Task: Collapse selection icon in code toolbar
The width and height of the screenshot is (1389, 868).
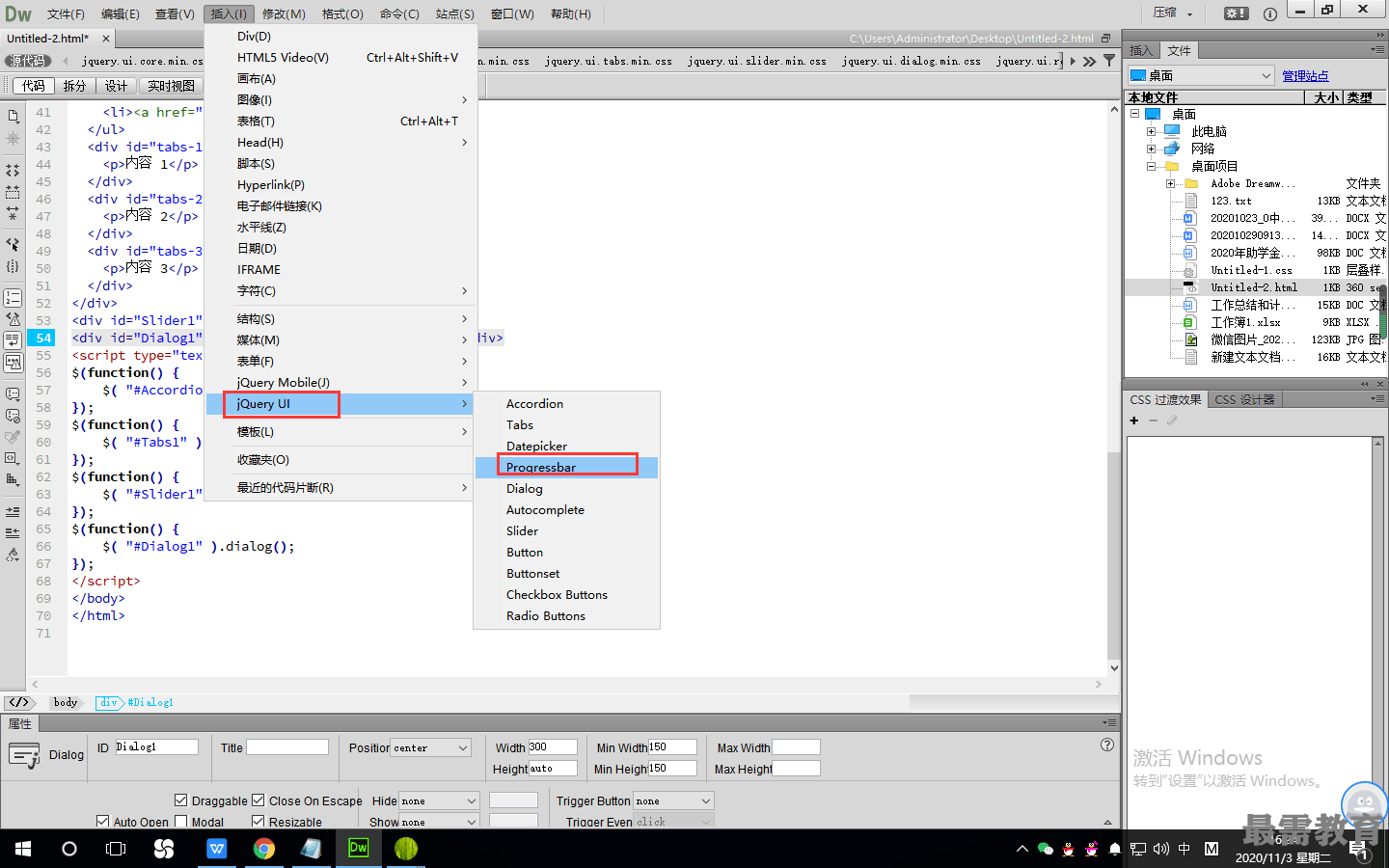Action: (13, 192)
